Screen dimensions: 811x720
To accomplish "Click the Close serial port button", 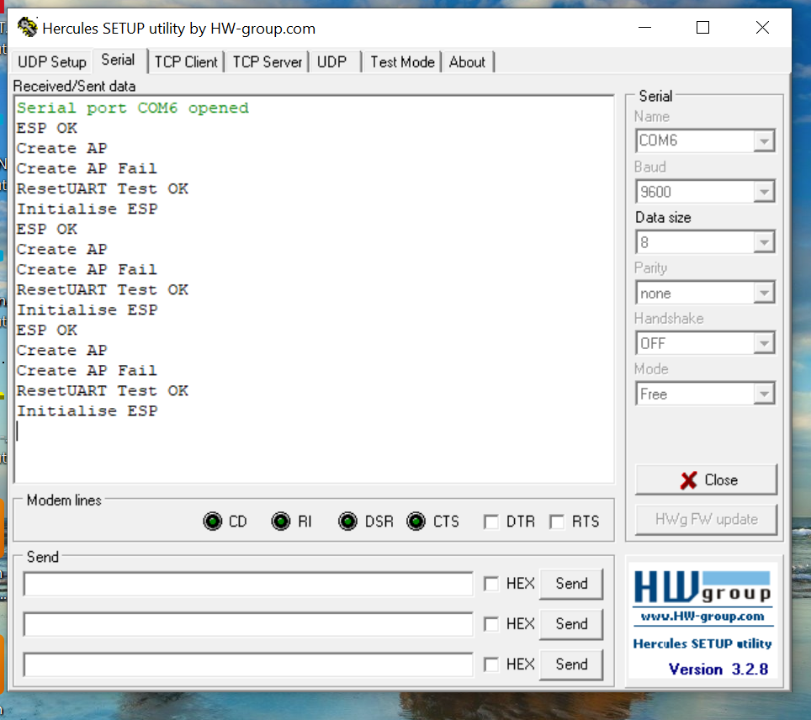I will coord(706,480).
